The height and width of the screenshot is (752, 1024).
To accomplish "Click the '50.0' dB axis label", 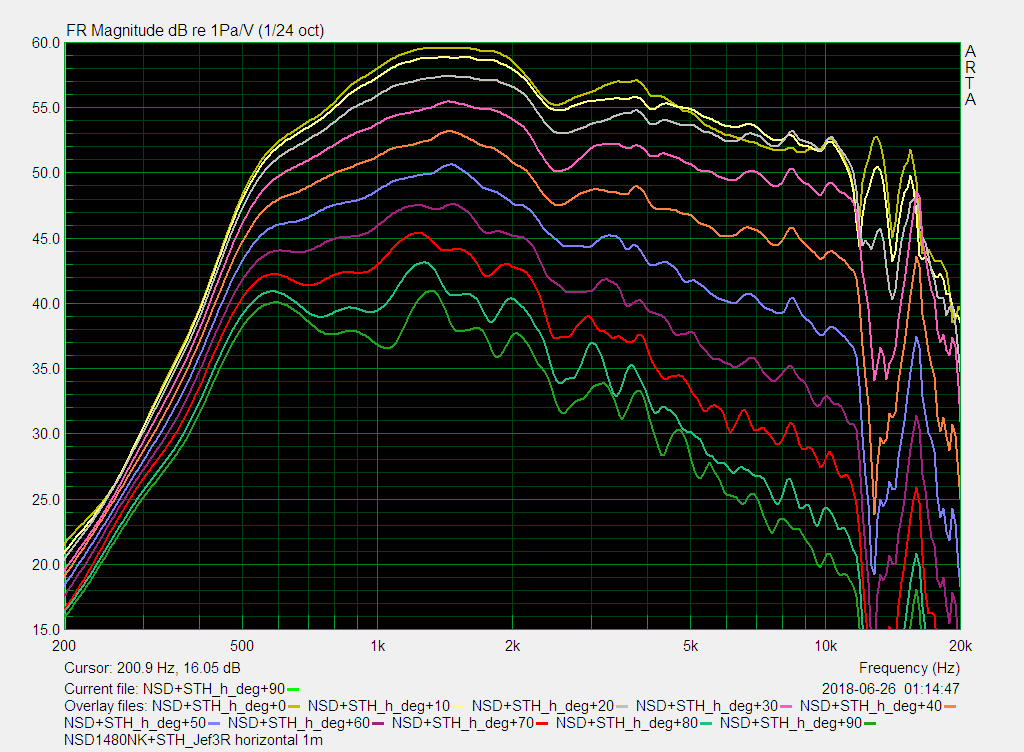I will pos(46,173).
